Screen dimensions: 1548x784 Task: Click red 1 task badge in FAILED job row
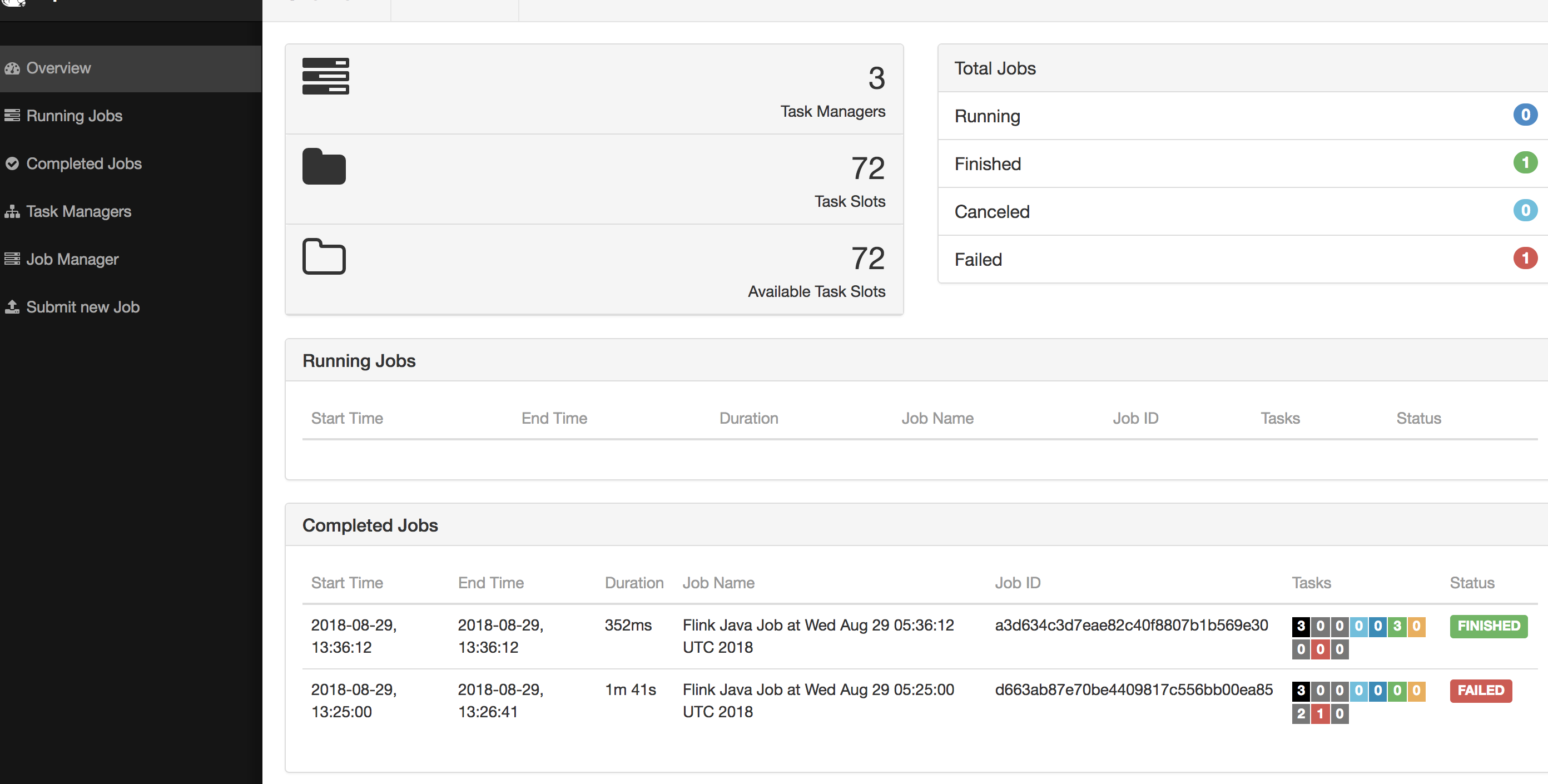[x=1320, y=714]
